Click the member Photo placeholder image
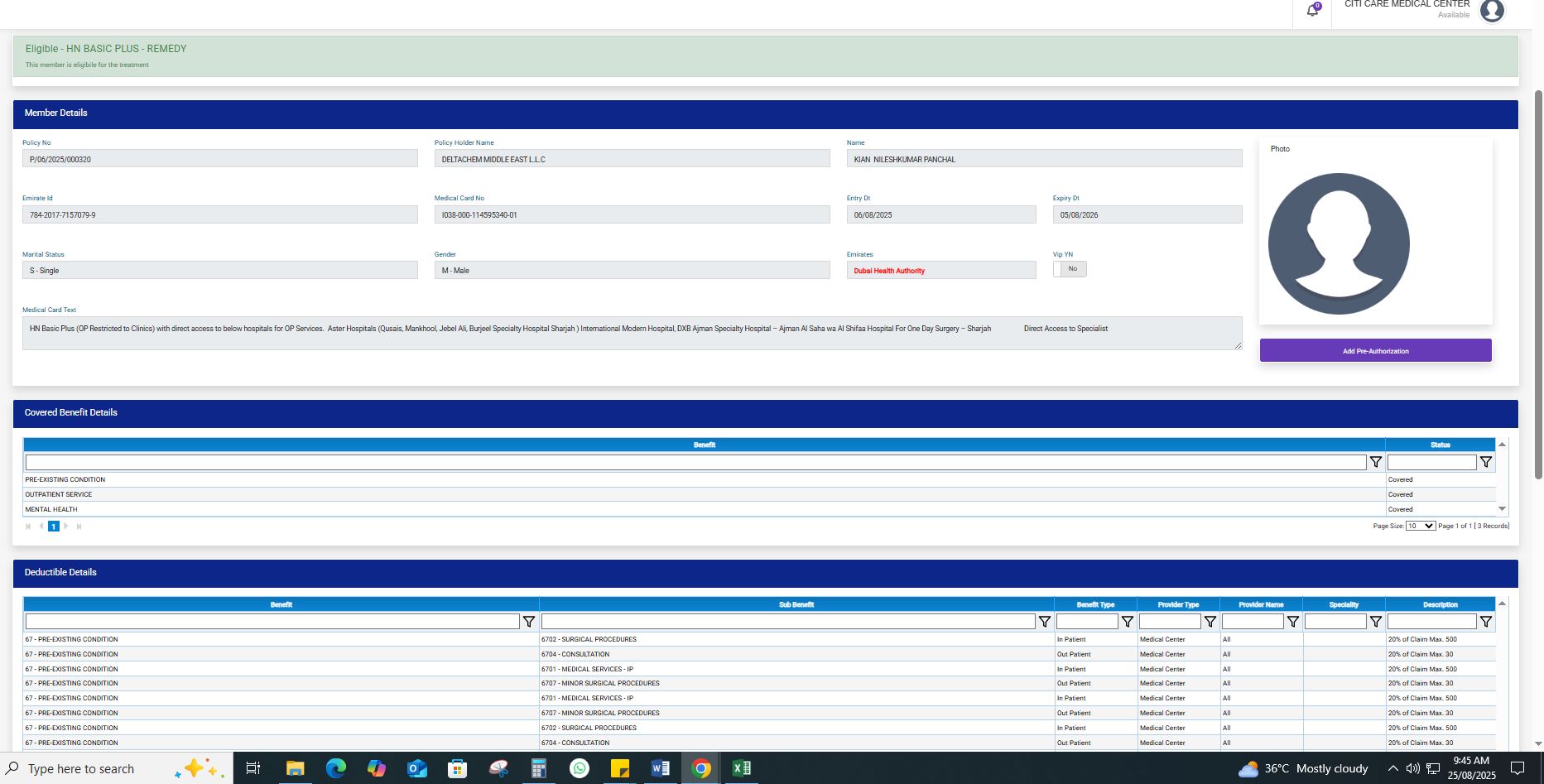1544x784 pixels. (x=1338, y=243)
